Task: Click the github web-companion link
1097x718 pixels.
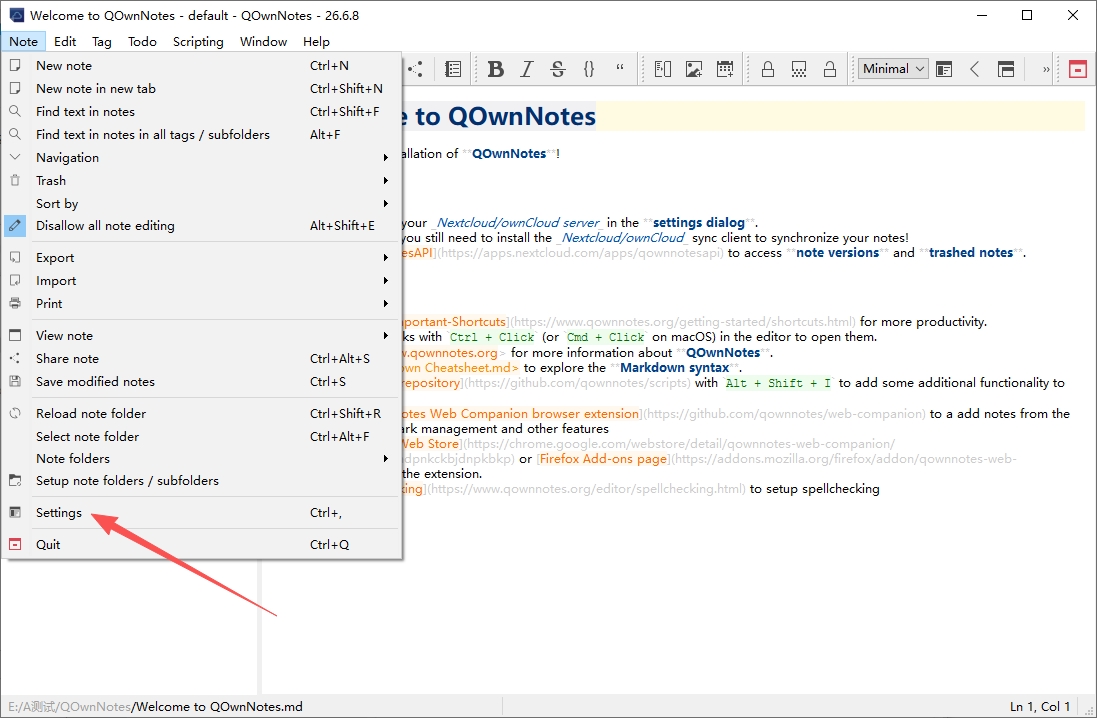Action: [x=783, y=414]
